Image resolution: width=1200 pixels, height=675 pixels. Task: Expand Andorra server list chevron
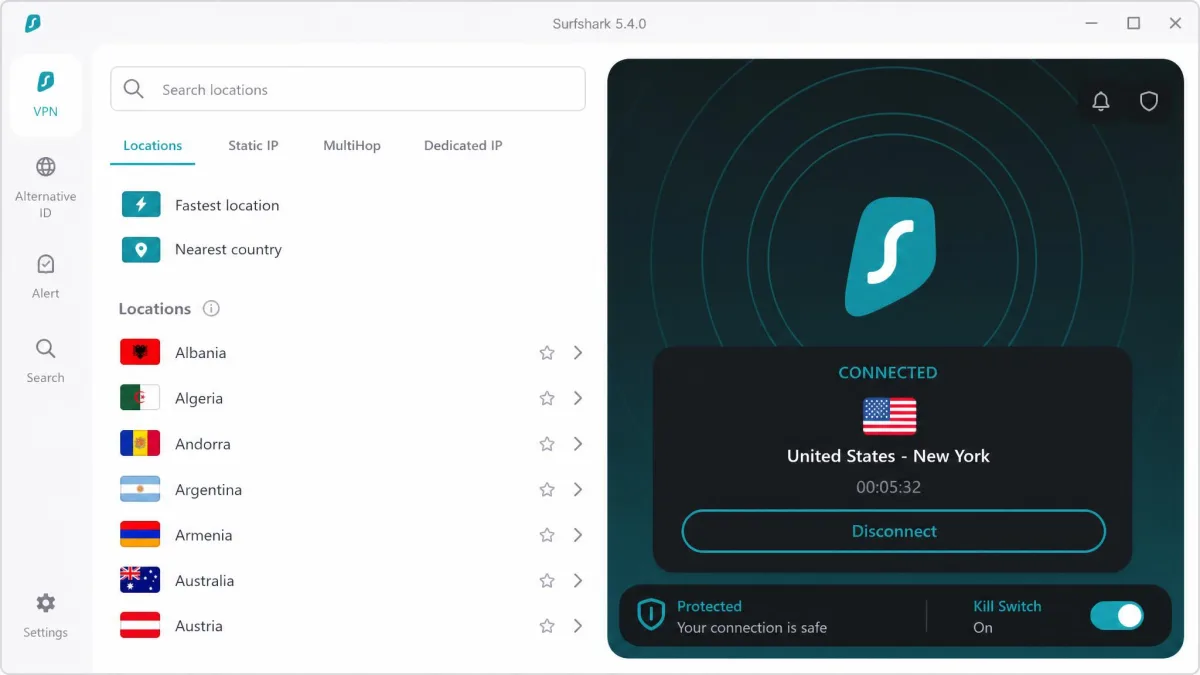pyautogui.click(x=578, y=444)
